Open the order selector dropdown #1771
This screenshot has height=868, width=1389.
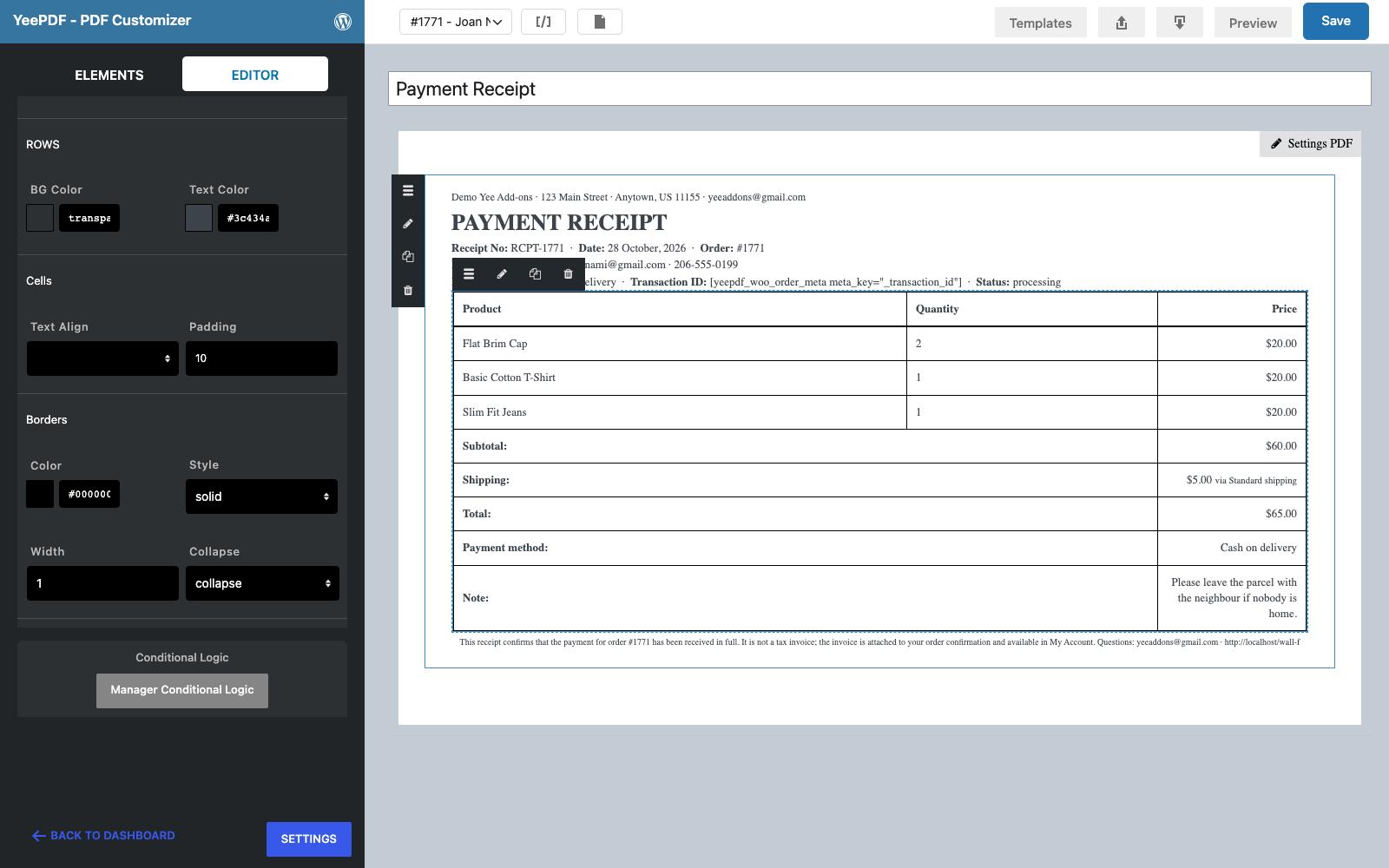point(456,22)
